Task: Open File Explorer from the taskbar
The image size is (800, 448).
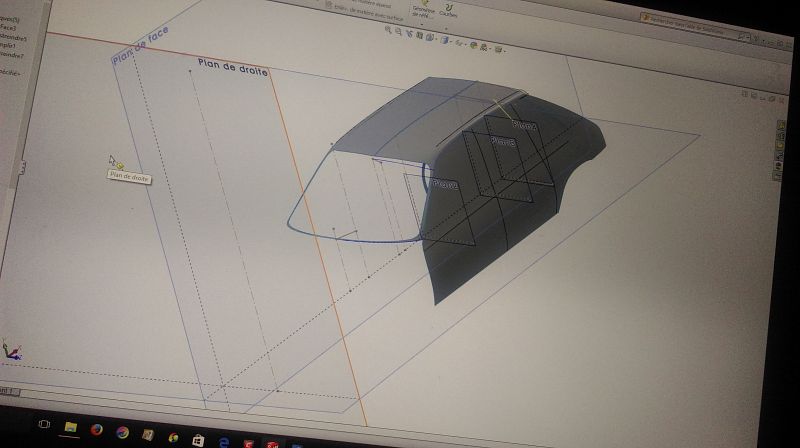Action: pos(71,428)
